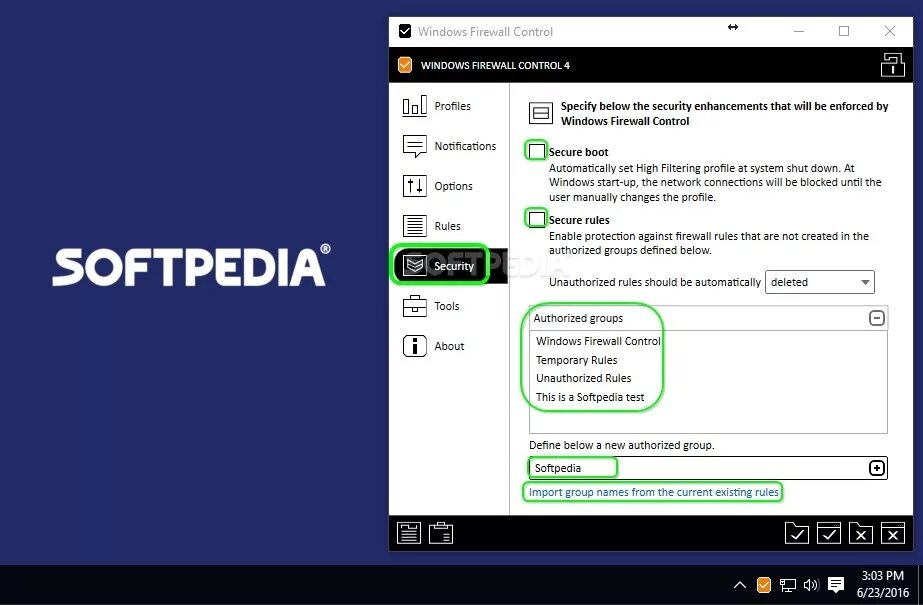923x605 pixels.
Task: Open the network tray icon
Action: [x=788, y=585]
